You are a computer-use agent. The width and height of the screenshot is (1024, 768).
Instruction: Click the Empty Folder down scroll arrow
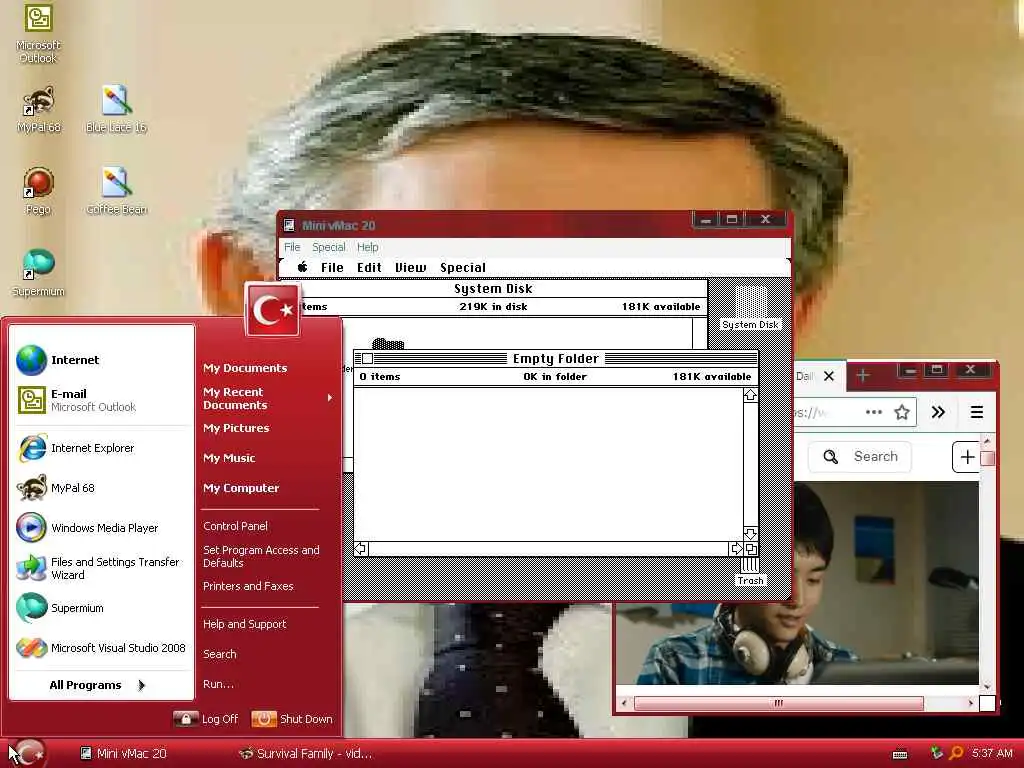(x=750, y=534)
